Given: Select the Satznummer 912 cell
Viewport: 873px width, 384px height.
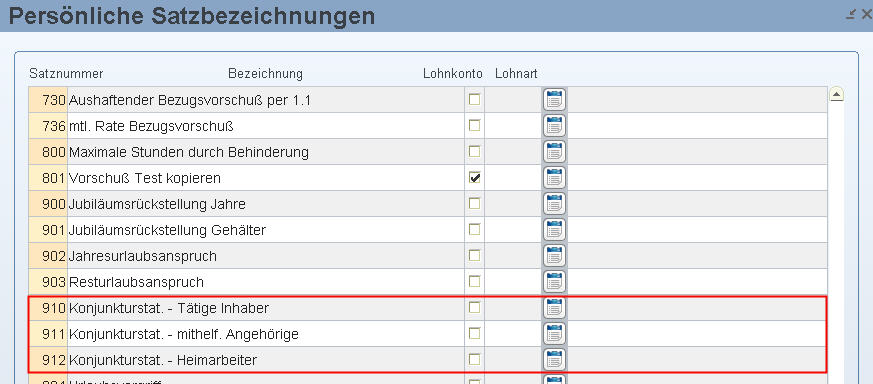Looking at the screenshot, I should (x=48, y=360).
